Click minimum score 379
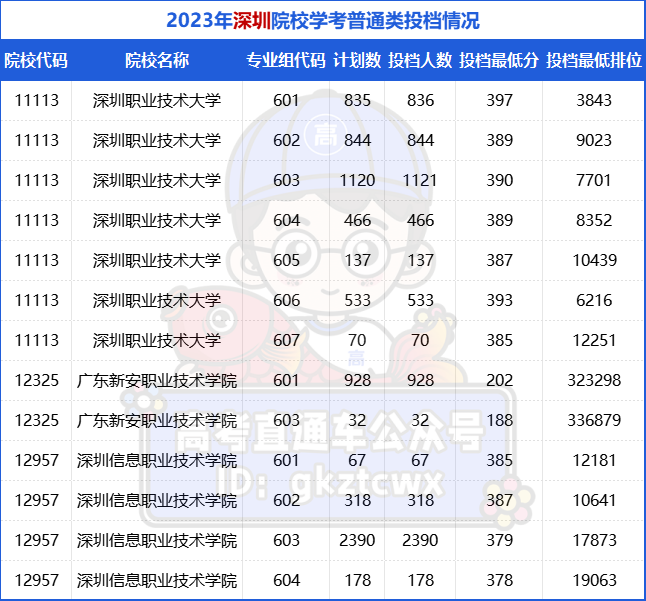The height and width of the screenshot is (601, 646). coord(499,540)
